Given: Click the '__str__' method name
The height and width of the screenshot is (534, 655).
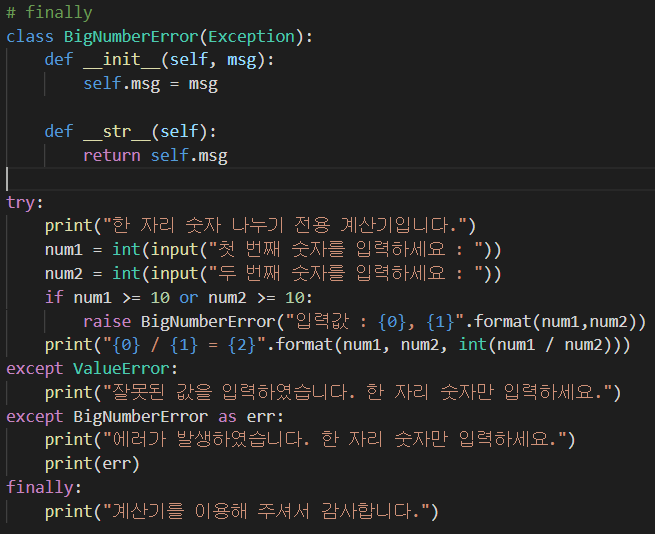Looking at the screenshot, I should coord(117,132).
